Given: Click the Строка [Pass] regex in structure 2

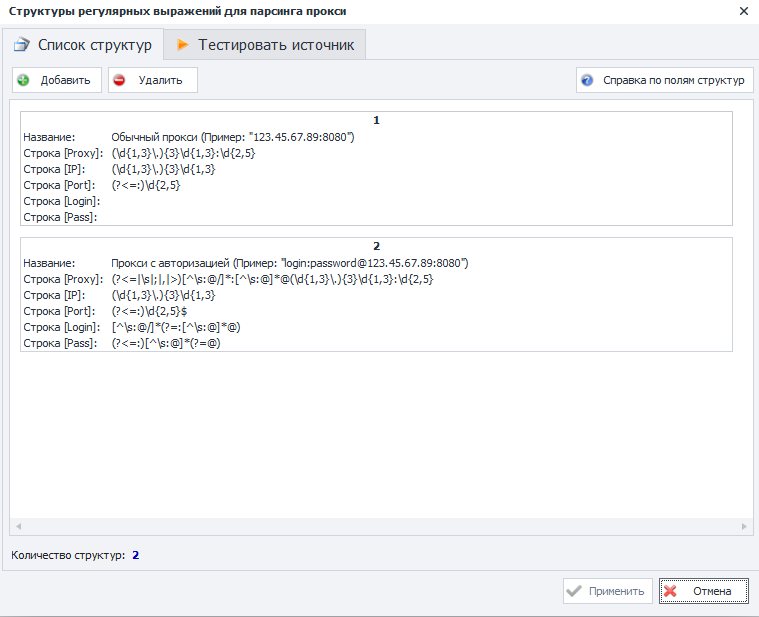Looking at the screenshot, I should click(x=165, y=343).
